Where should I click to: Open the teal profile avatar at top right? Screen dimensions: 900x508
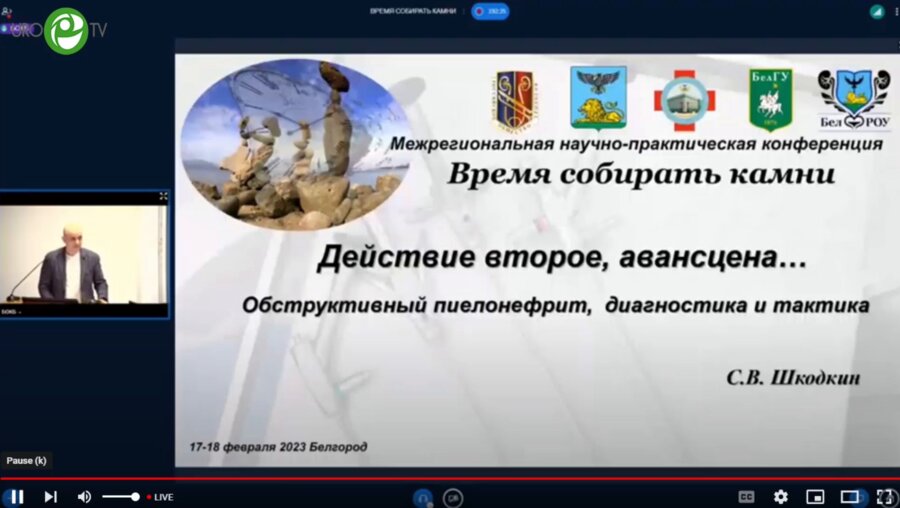pos(876,11)
